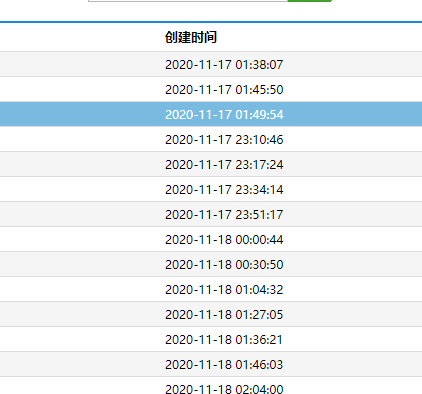Click the empty right area of the 01:38:07 row
The height and width of the screenshot is (394, 422).
coord(353,64)
